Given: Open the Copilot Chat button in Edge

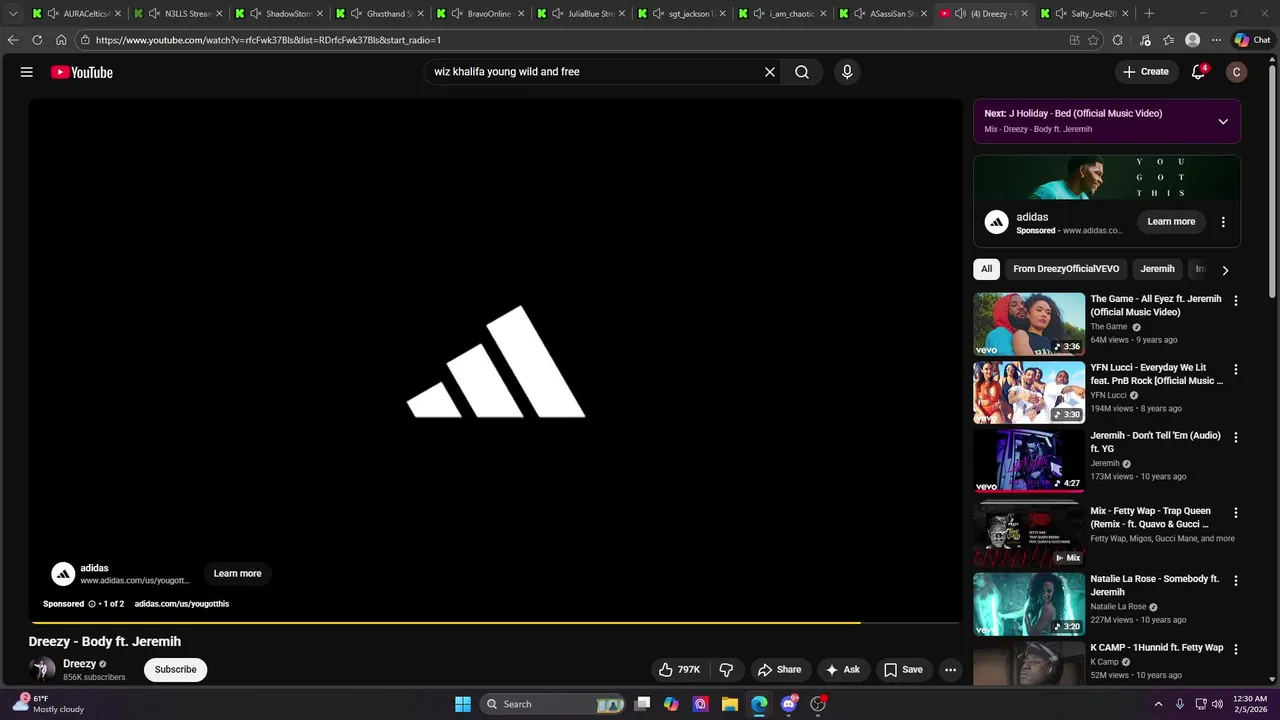Looking at the screenshot, I should 1253,40.
